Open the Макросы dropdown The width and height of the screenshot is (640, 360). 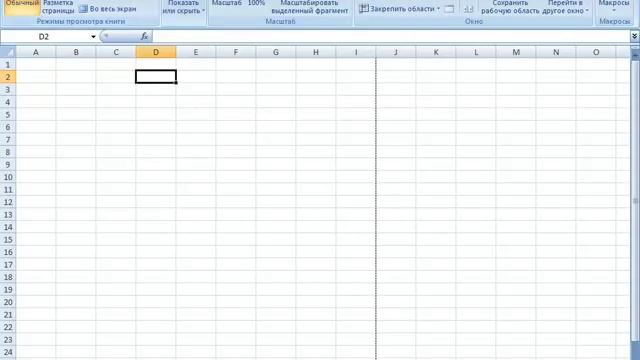click(x=614, y=6)
